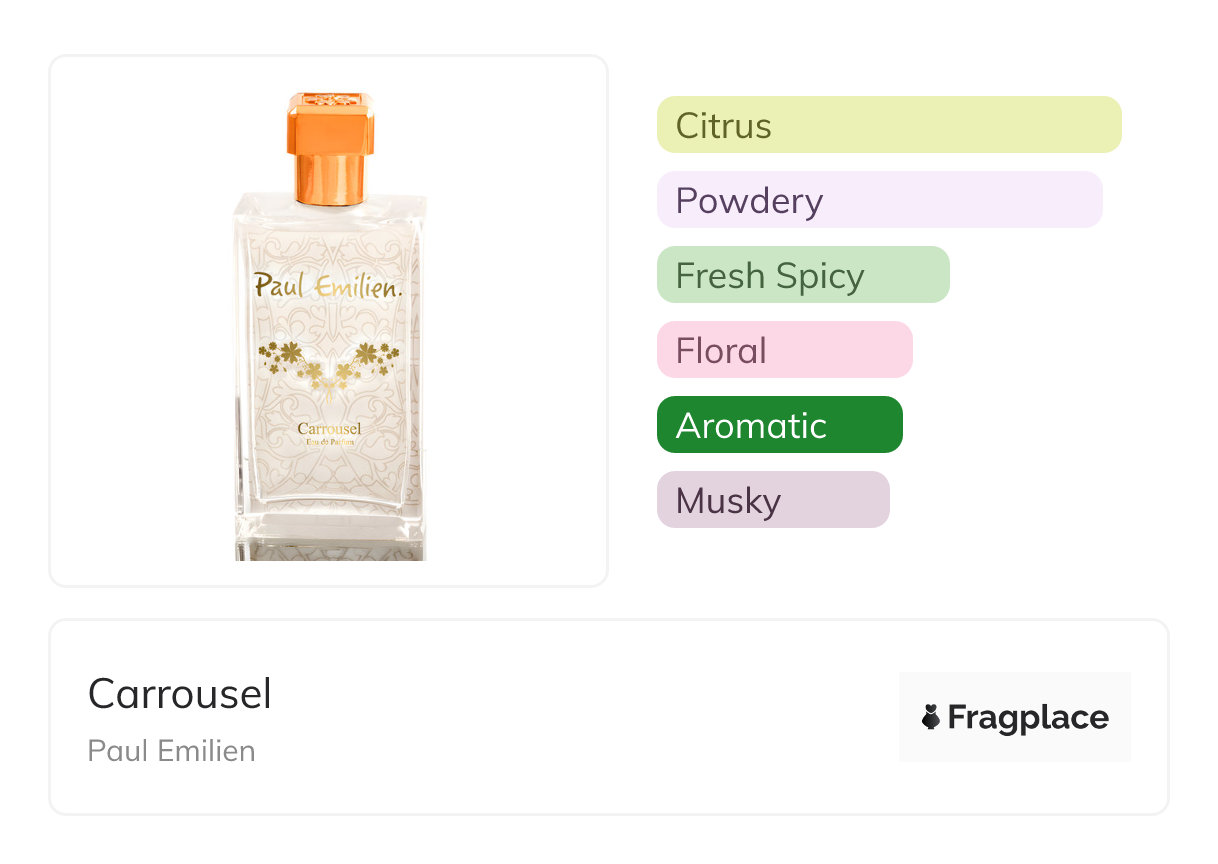Select the Citrus accord bar

pos(889,125)
